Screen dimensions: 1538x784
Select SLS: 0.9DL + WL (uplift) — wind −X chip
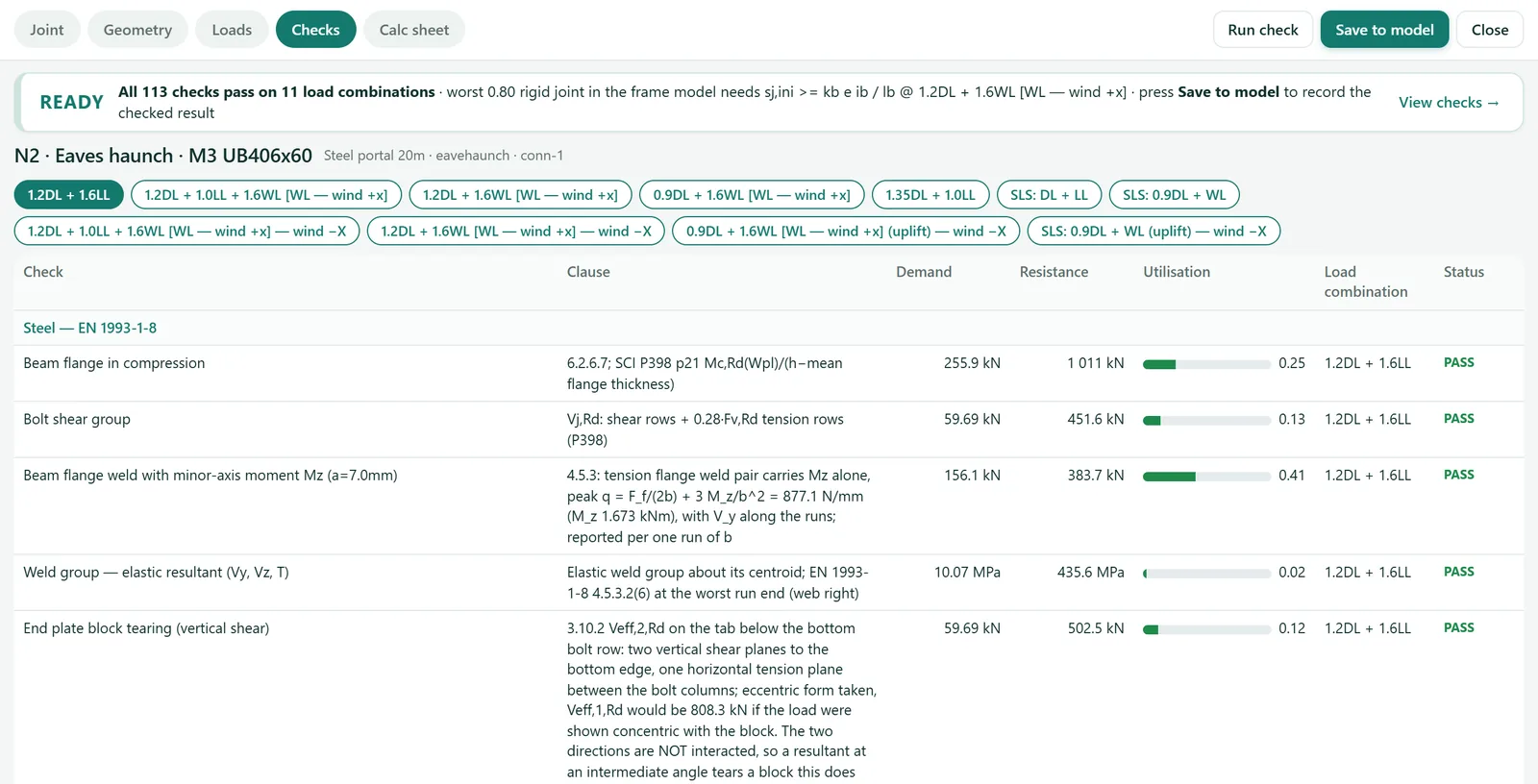1153,232
